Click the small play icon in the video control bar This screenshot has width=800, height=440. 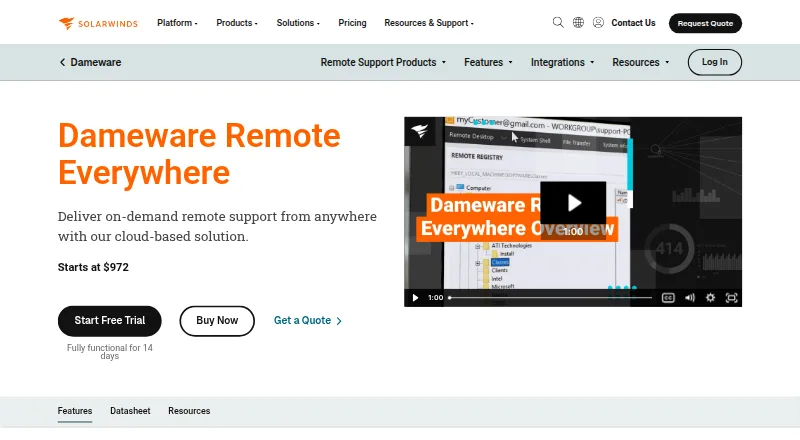click(415, 298)
